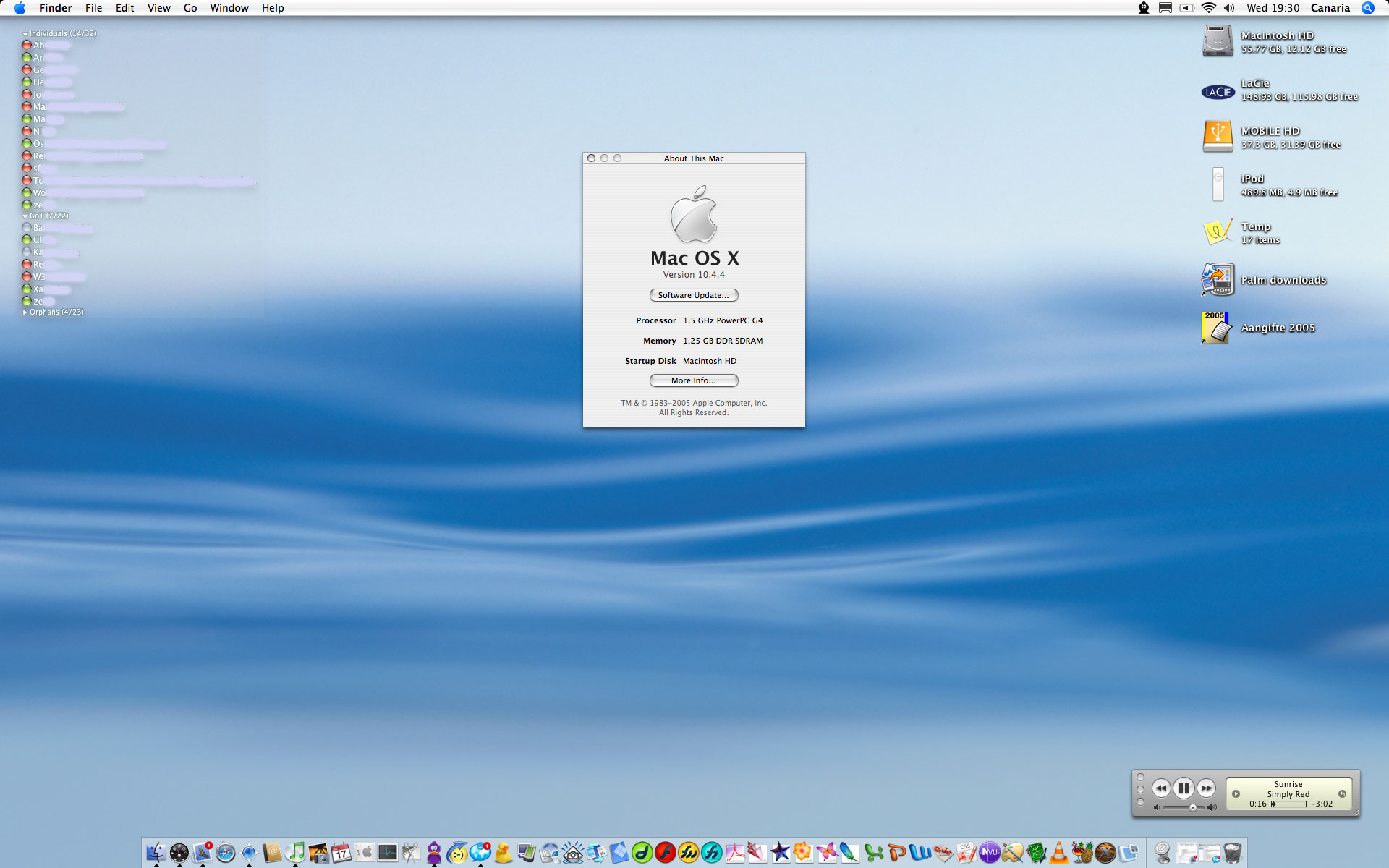Open the View menu

[158, 8]
